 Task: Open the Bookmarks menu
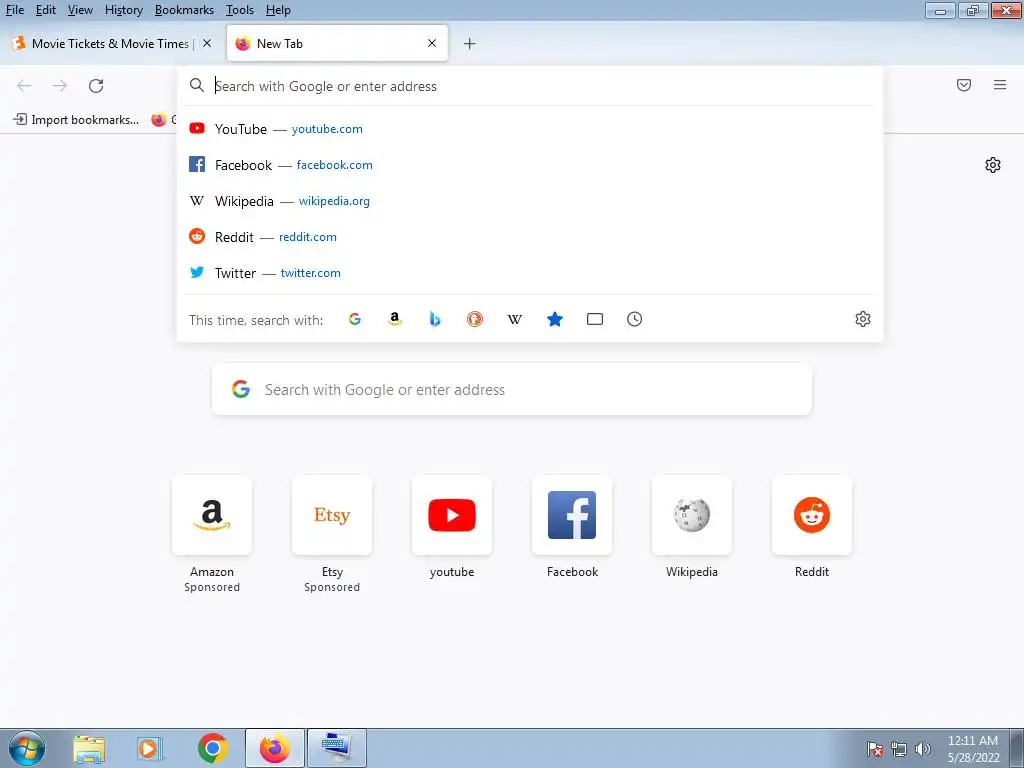(184, 10)
